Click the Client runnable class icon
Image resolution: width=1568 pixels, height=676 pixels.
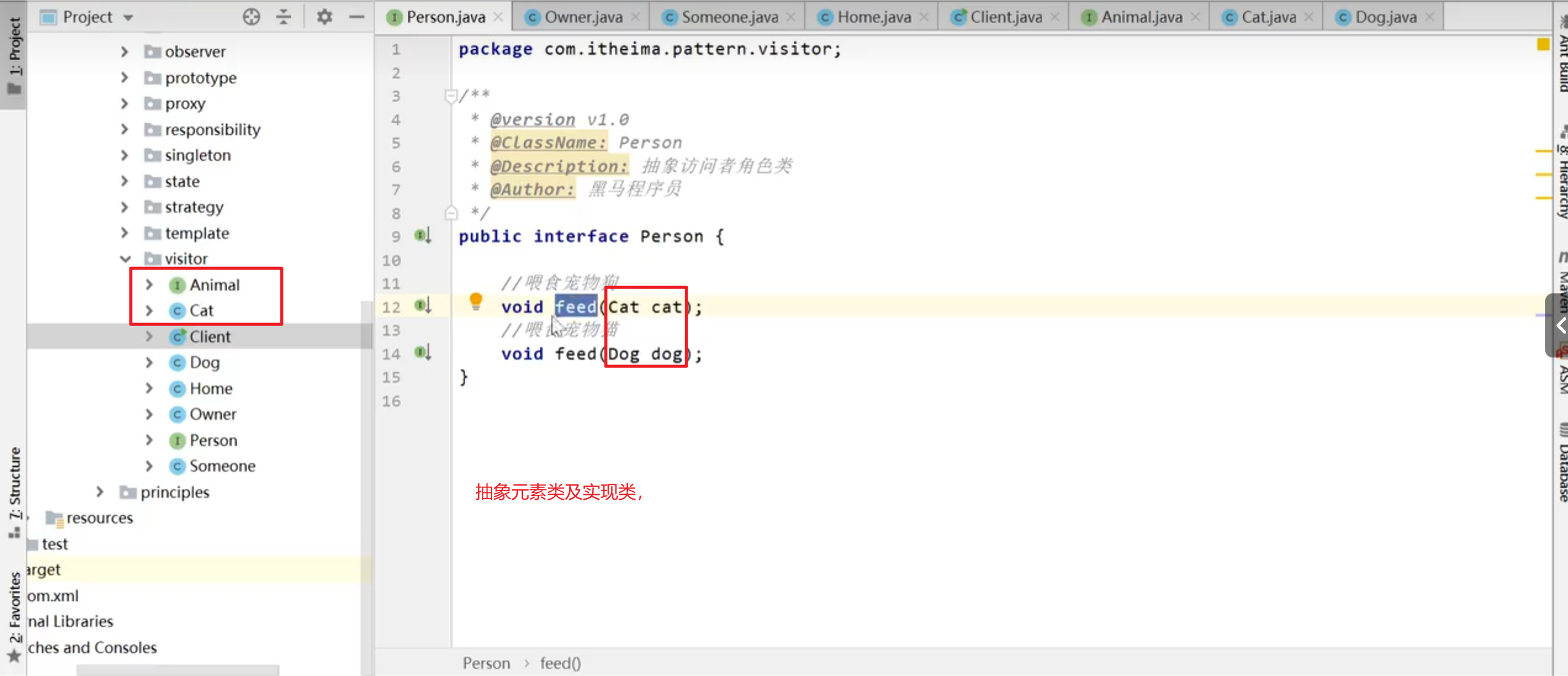[x=177, y=336]
